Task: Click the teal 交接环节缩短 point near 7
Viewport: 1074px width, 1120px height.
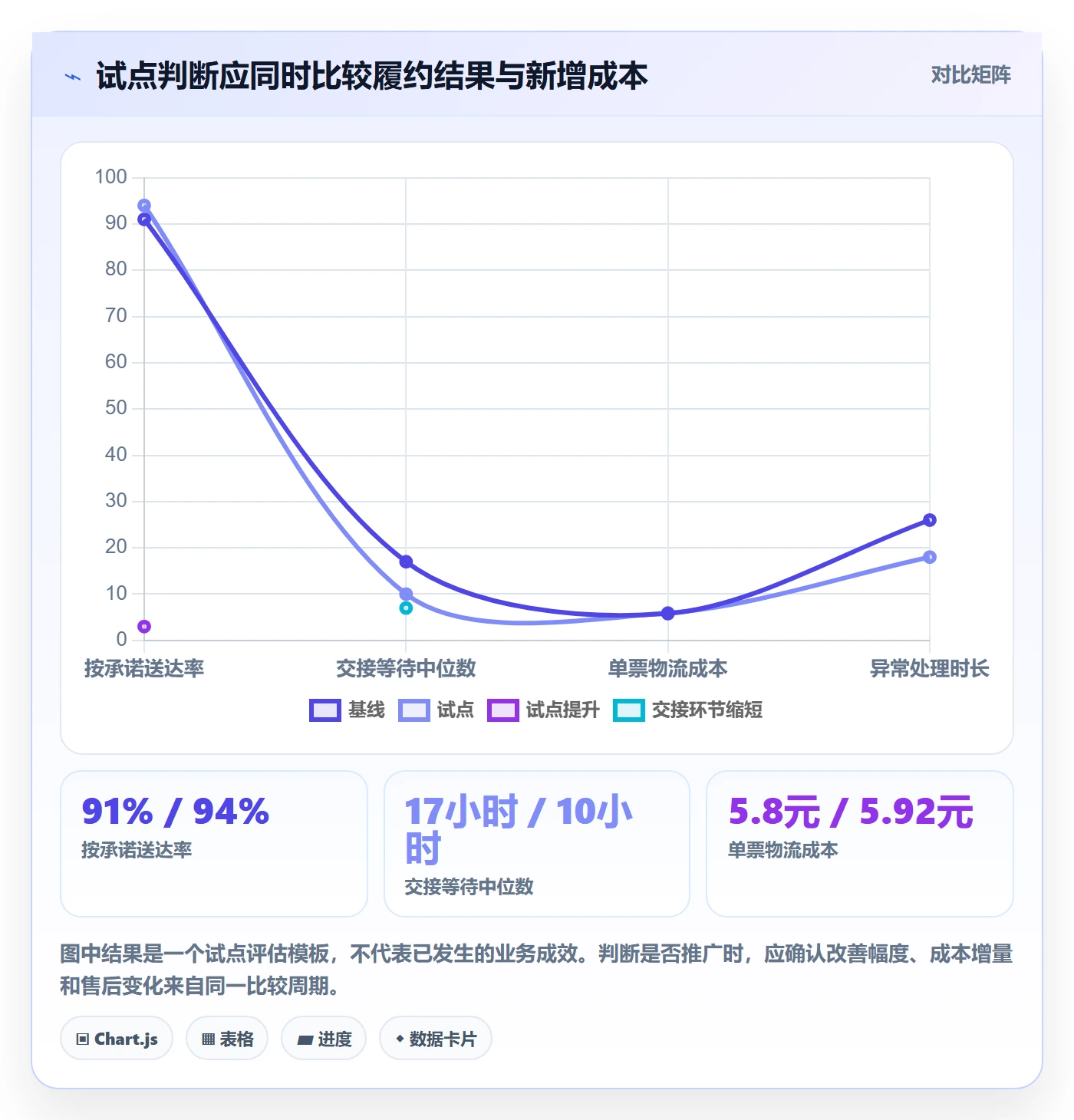Action: (406, 608)
